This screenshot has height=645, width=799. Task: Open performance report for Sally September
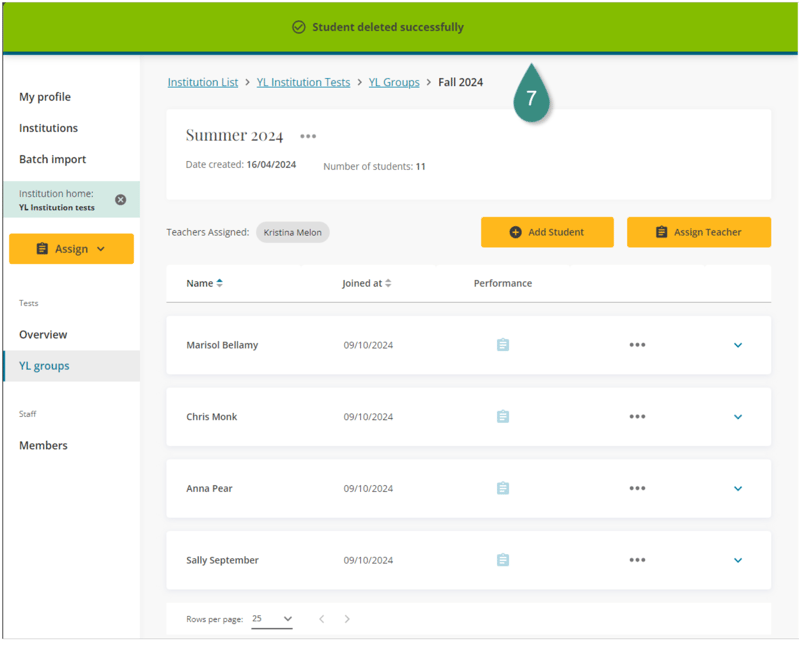tap(503, 560)
